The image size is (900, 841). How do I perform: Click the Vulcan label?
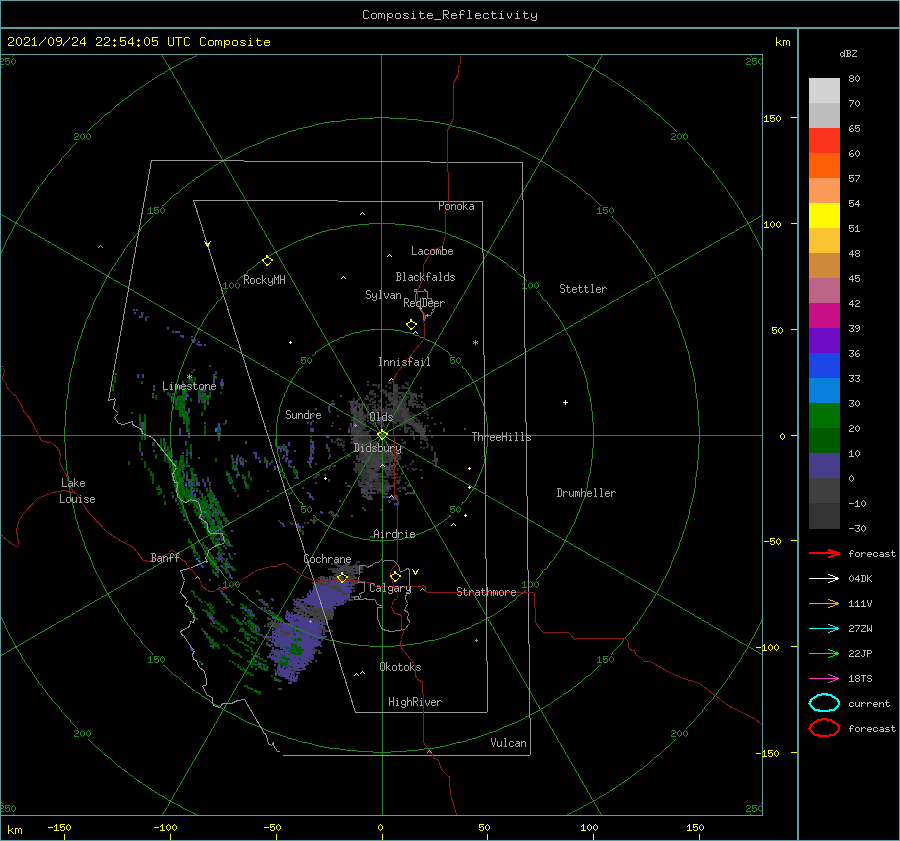click(x=508, y=743)
